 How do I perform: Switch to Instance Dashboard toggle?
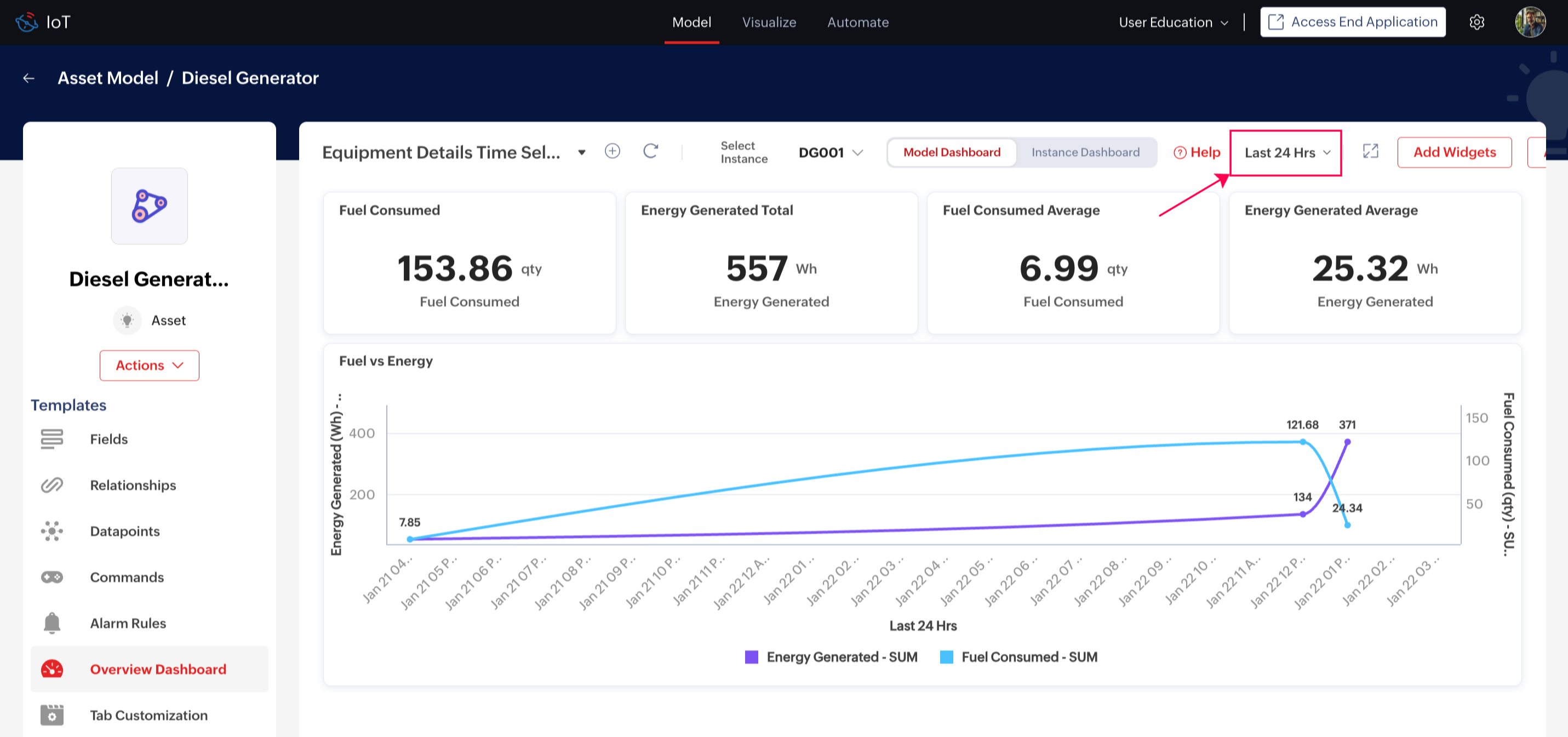coord(1085,152)
